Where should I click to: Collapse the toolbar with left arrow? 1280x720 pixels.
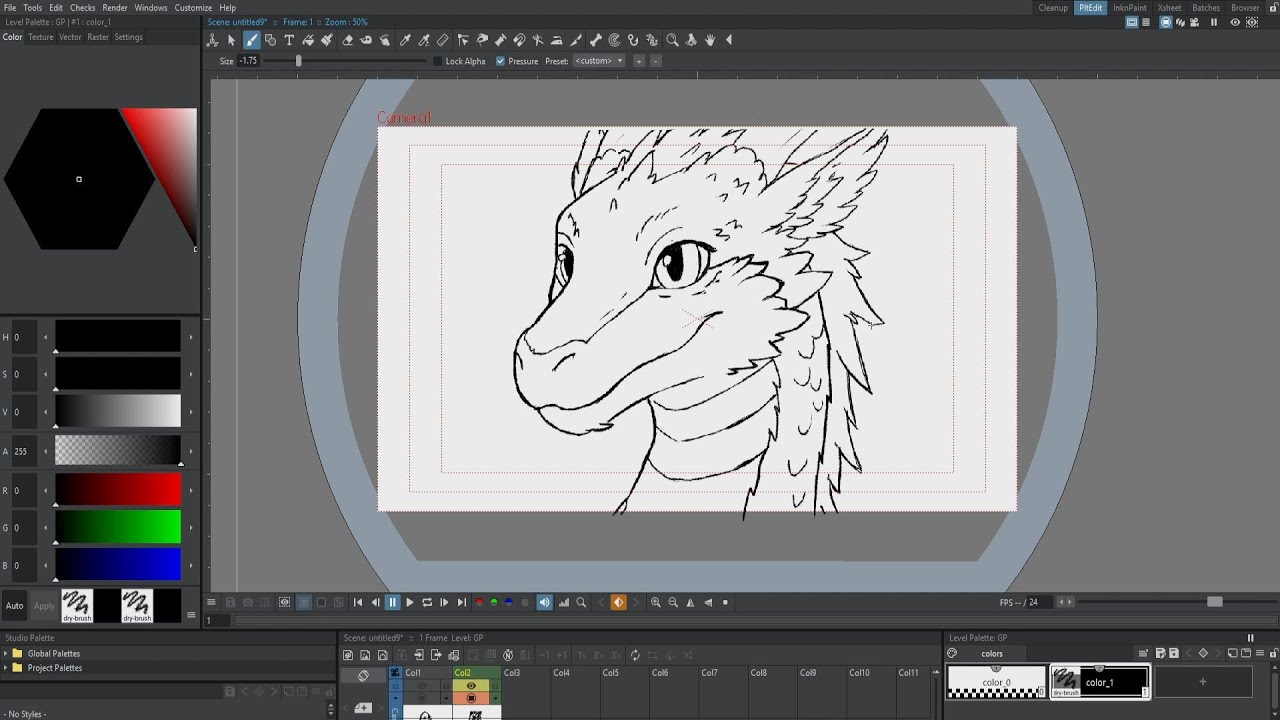pos(729,40)
